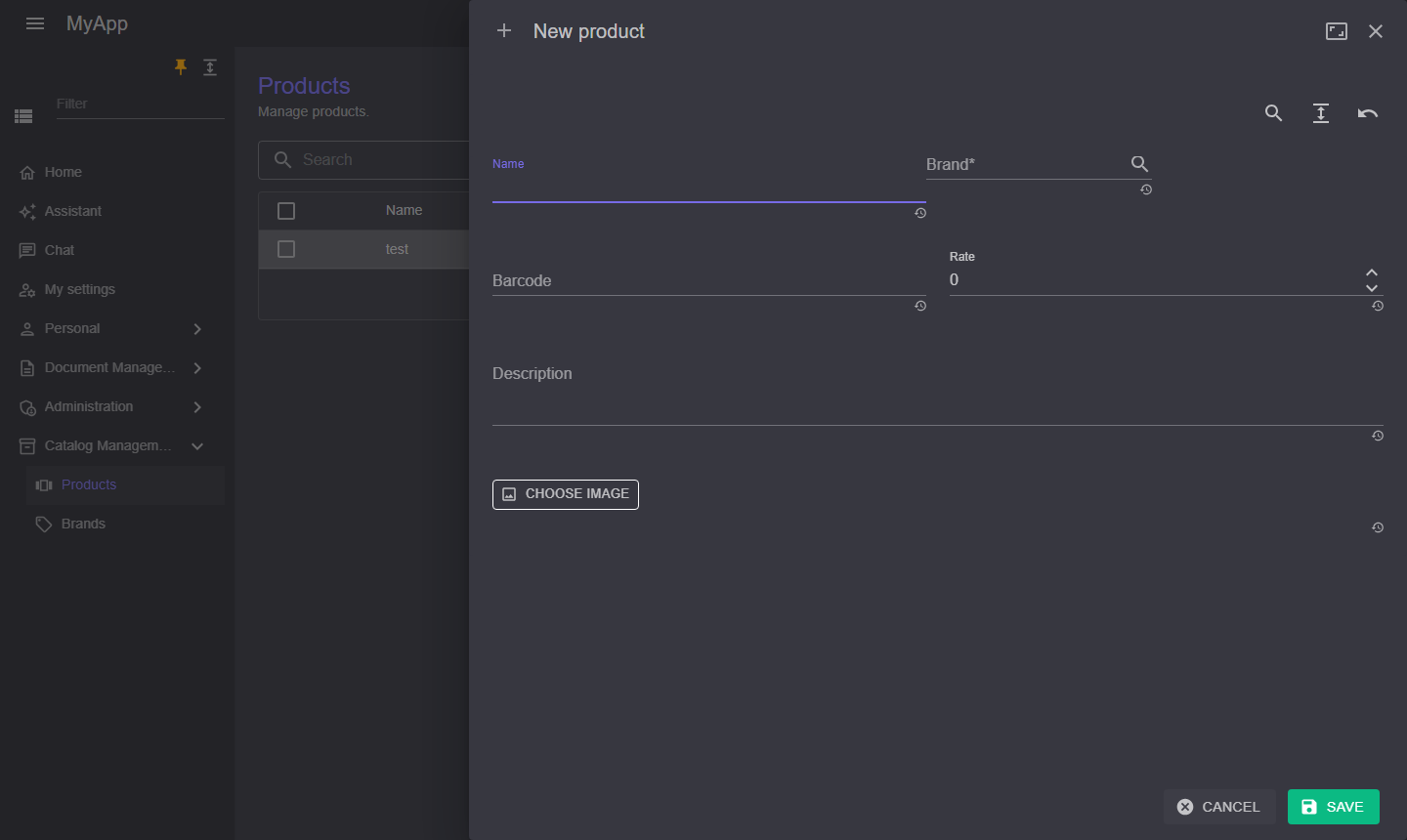This screenshot has width=1407, height=840.
Task: Close the New product dialog
Action: (1376, 31)
